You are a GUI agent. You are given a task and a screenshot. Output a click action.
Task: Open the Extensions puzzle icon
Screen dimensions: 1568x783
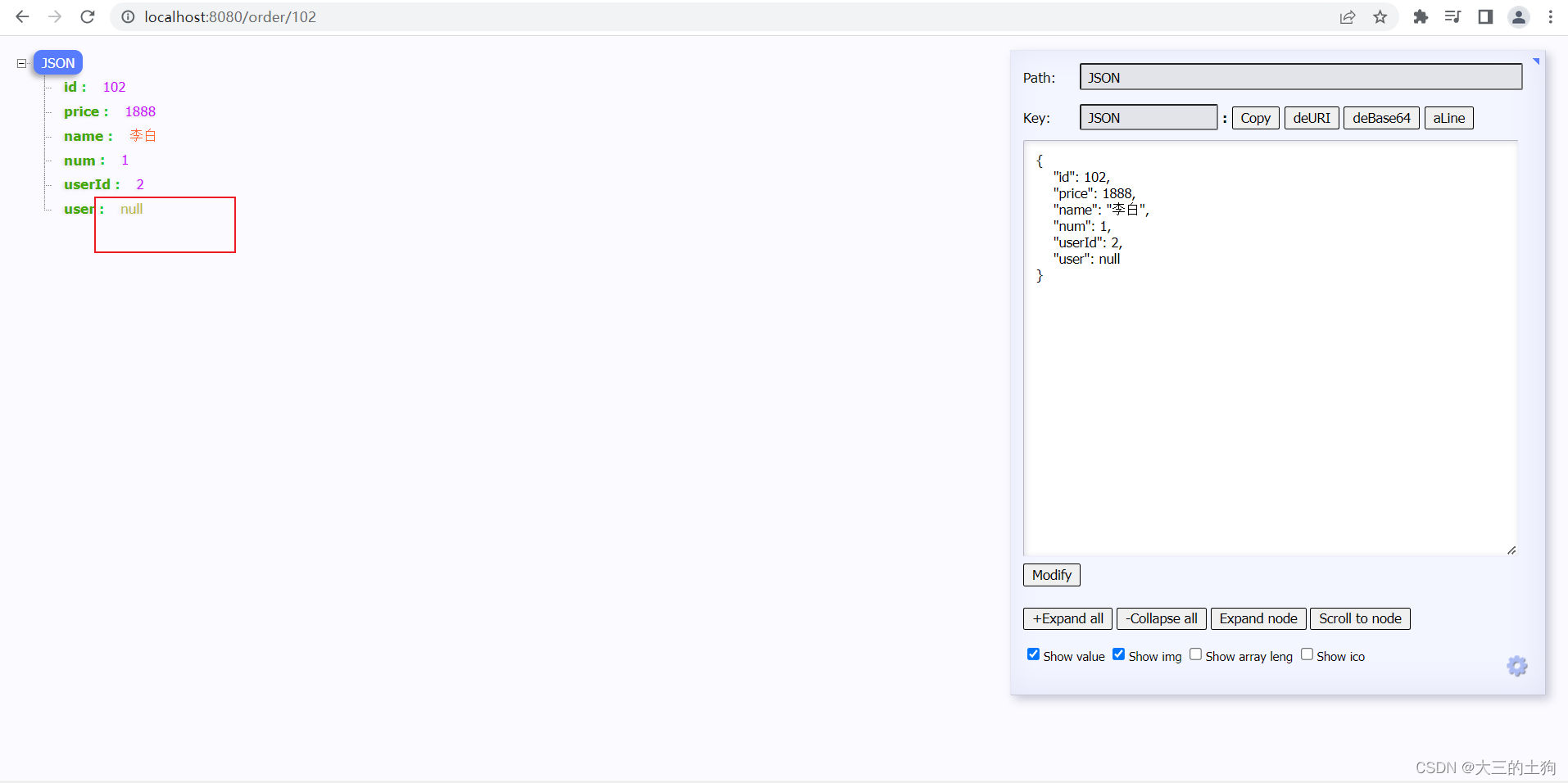tap(1421, 16)
